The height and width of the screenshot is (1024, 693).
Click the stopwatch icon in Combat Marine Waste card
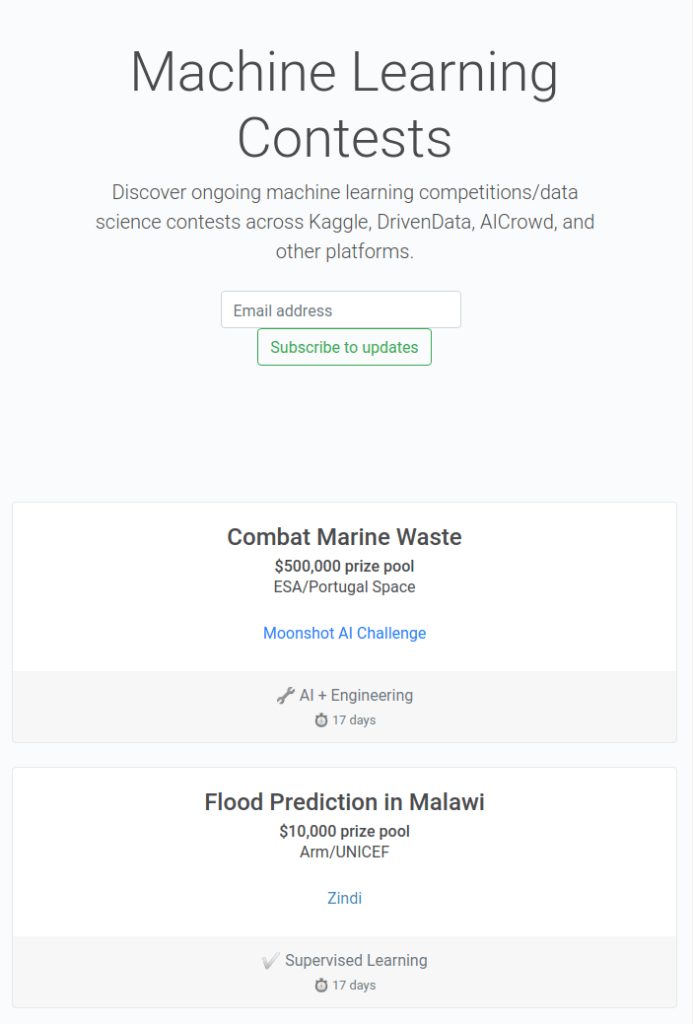[x=321, y=720]
